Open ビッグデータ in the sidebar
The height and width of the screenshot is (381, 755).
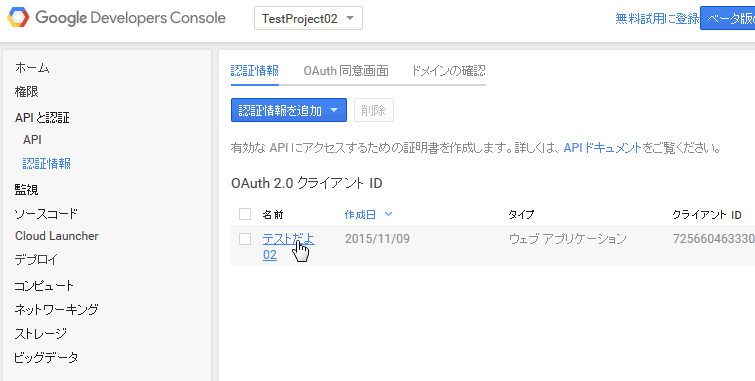click(46, 358)
